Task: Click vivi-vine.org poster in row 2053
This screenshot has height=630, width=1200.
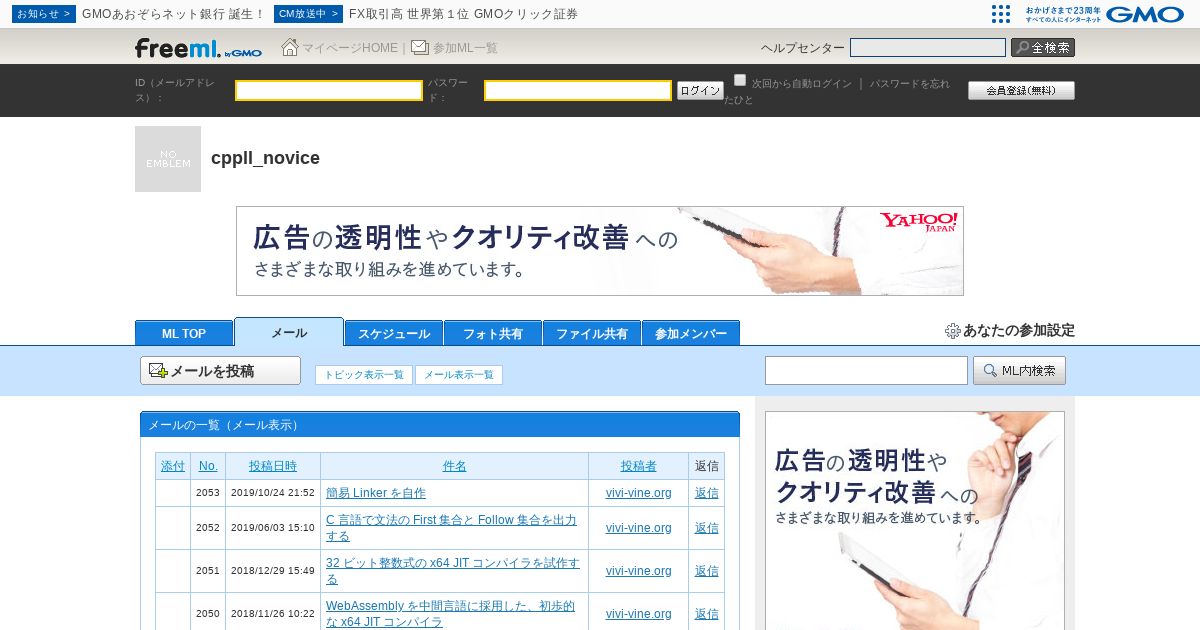Action: (639, 493)
